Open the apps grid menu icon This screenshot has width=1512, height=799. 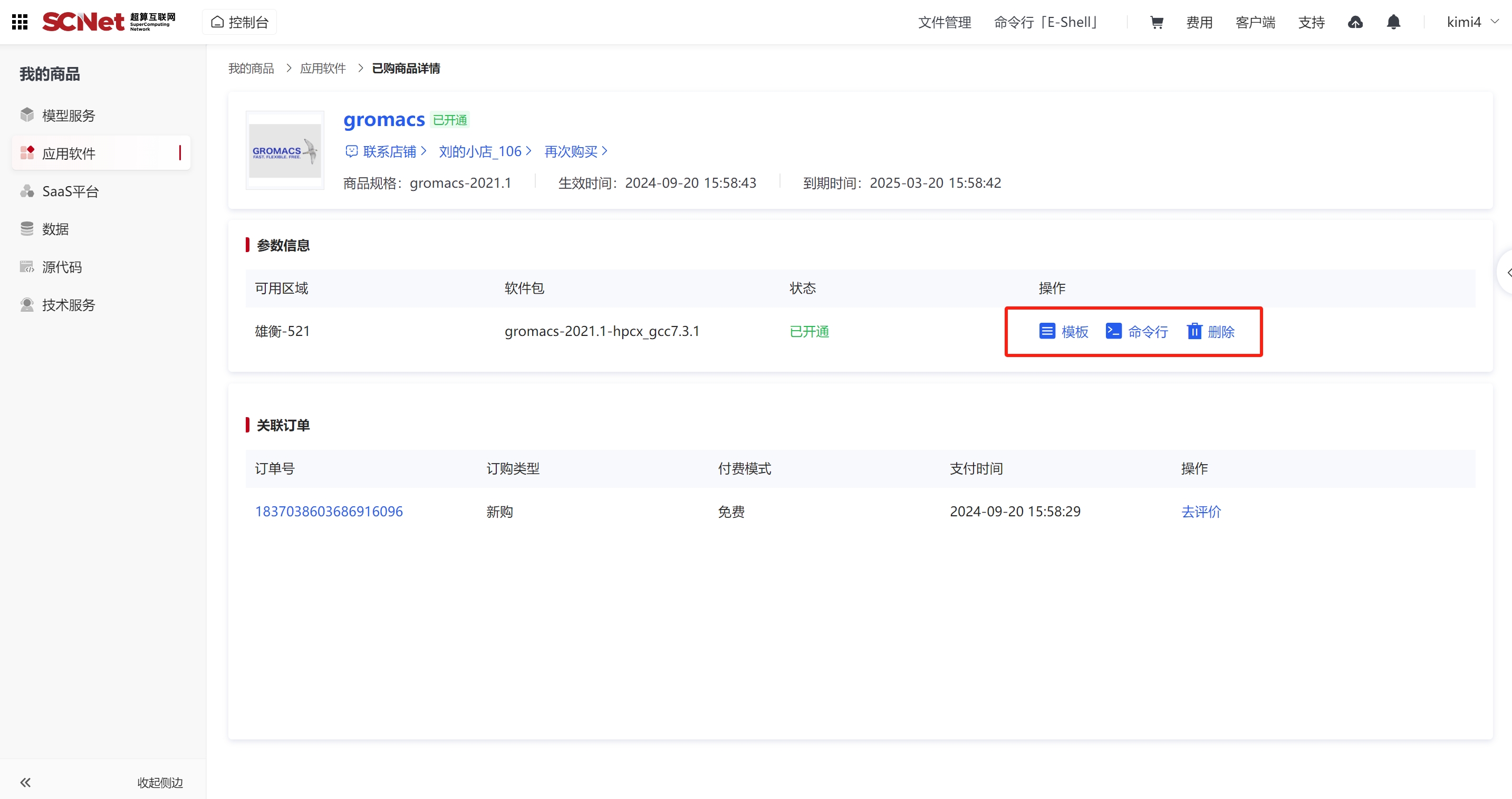pos(20,22)
